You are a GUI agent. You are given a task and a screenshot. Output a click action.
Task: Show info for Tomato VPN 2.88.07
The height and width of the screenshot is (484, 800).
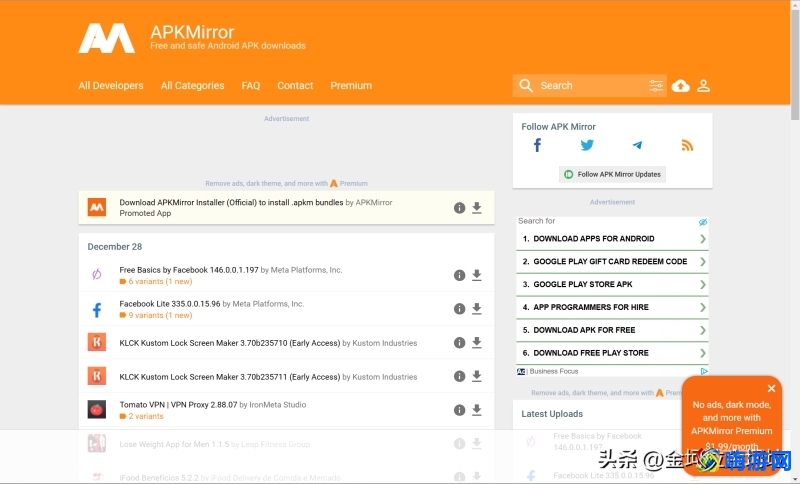point(459,410)
